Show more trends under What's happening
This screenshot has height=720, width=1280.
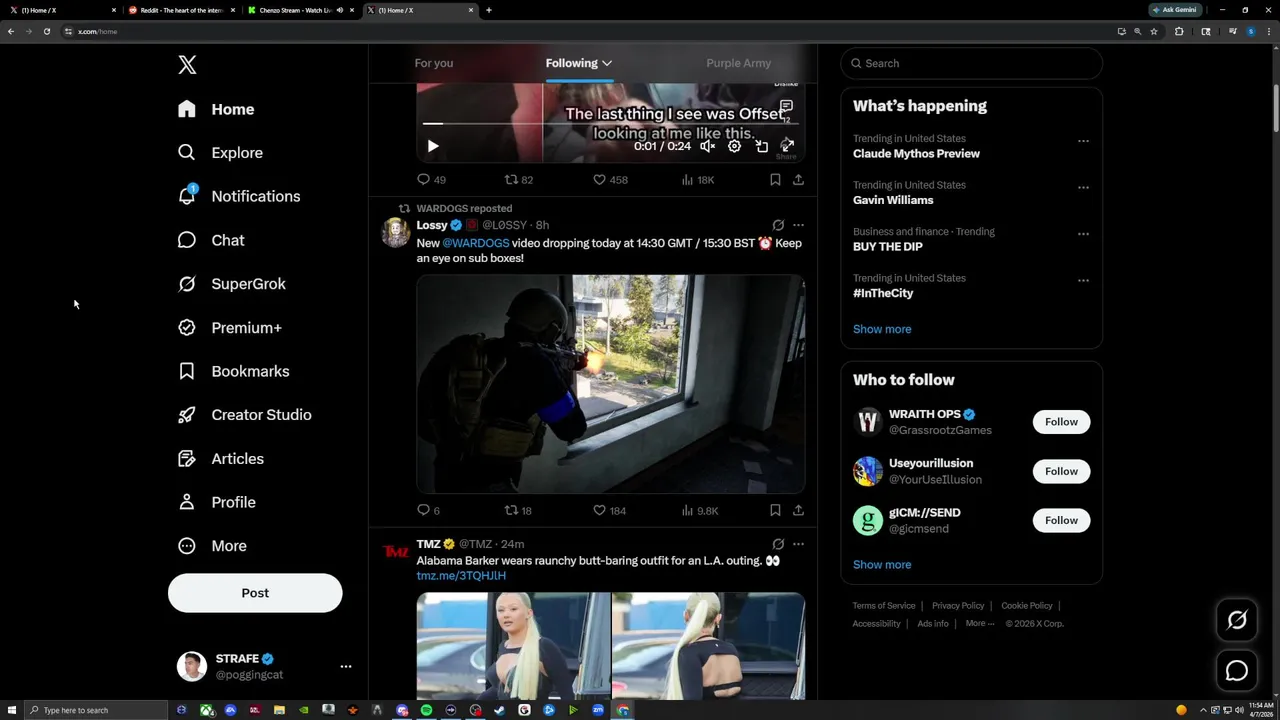882,329
